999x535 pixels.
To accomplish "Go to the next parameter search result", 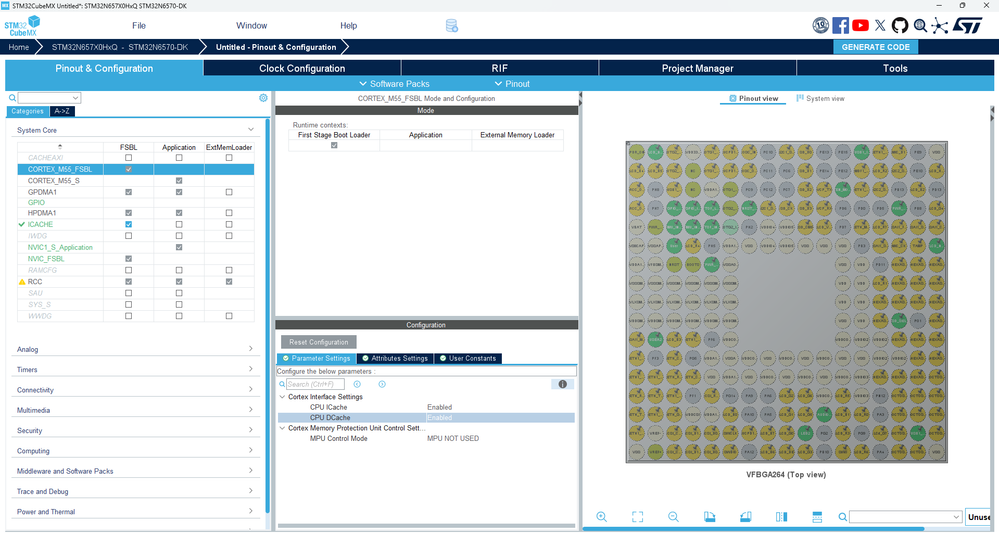I will [382, 384].
